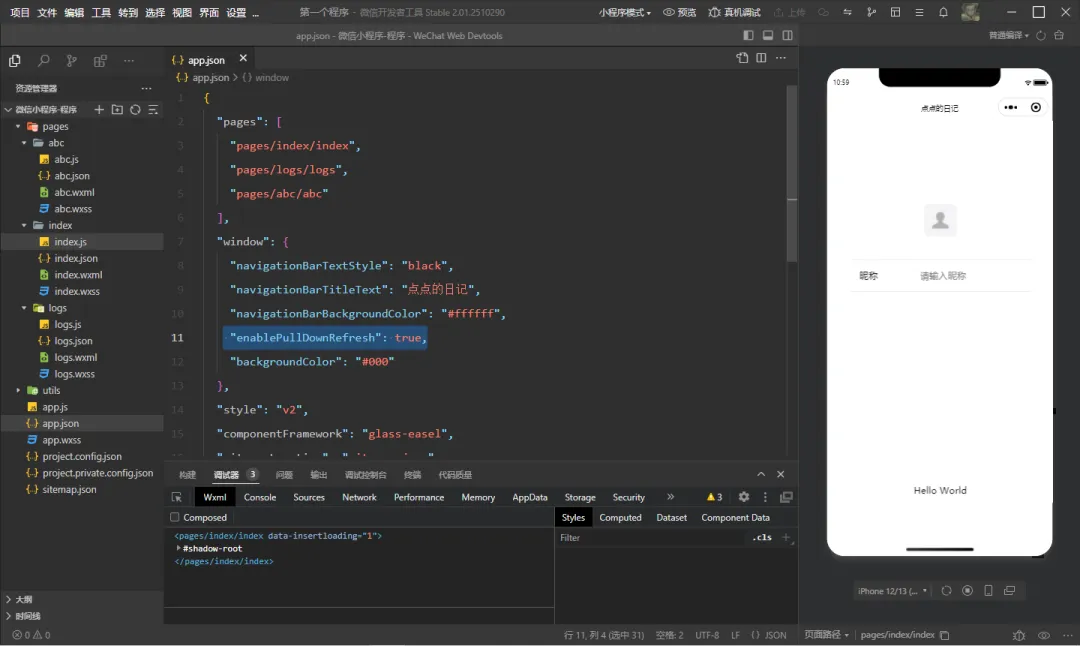Close the app.json editor tab

pos(243,59)
